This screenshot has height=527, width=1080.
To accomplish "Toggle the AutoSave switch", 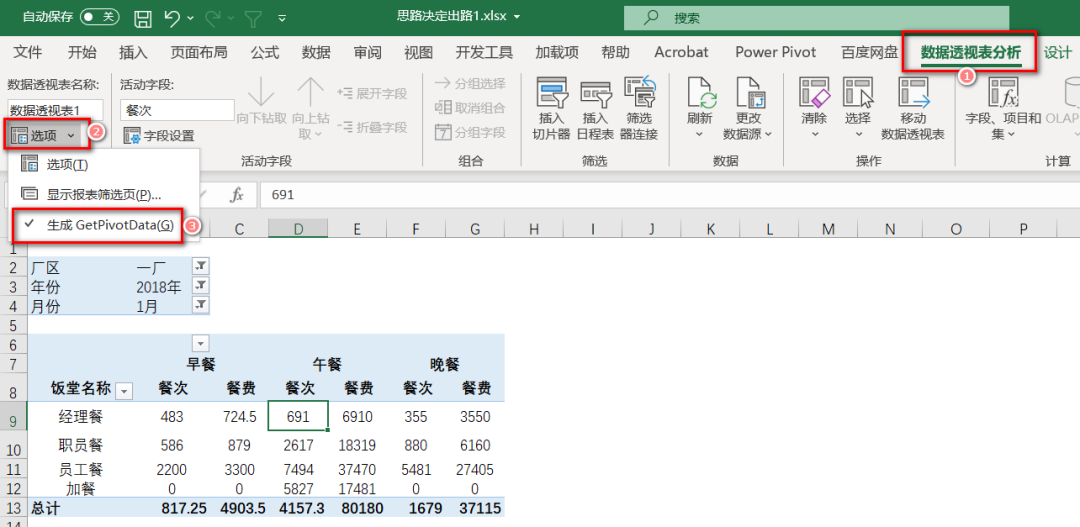I will pos(99,17).
